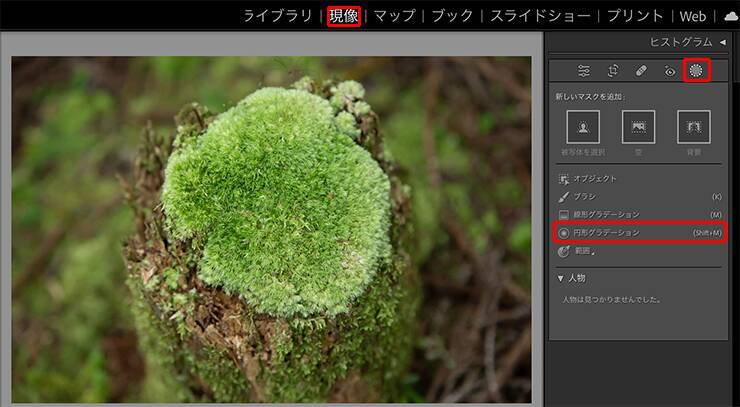740x407 pixels.
Task: Click the moss stump photo preview
Action: click(271, 229)
